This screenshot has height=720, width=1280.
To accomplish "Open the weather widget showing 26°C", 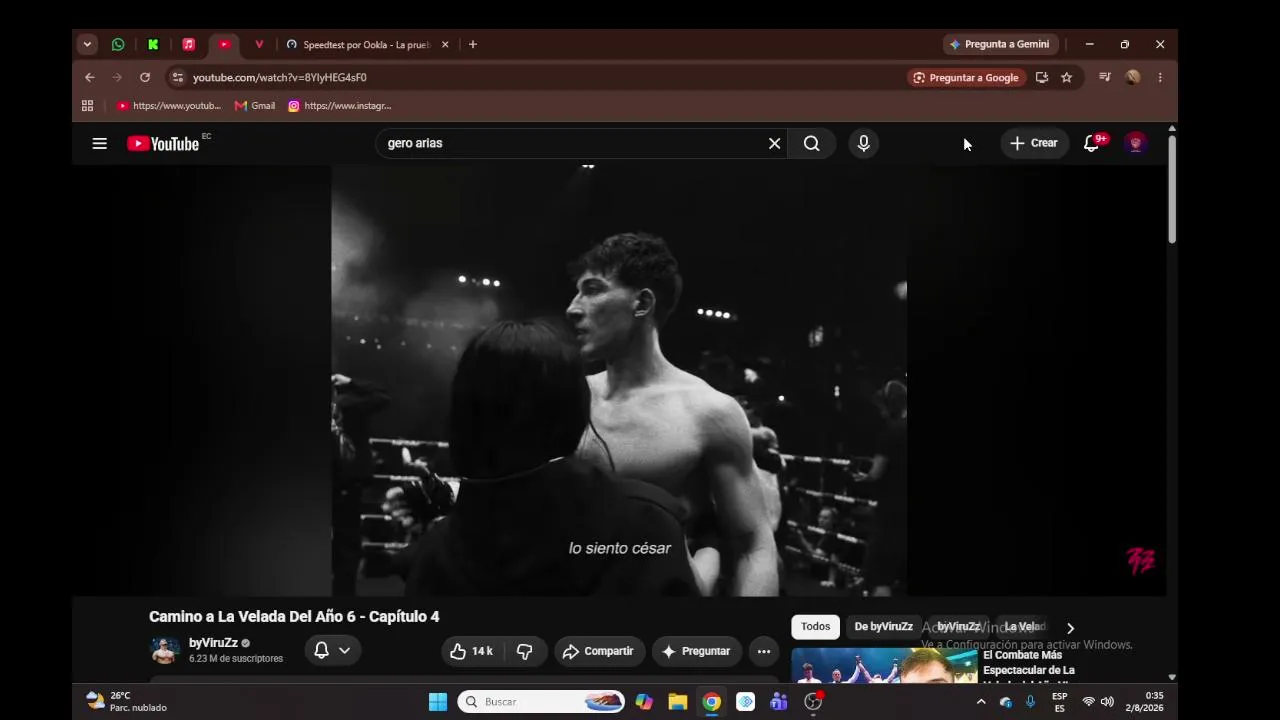I will click(127, 701).
